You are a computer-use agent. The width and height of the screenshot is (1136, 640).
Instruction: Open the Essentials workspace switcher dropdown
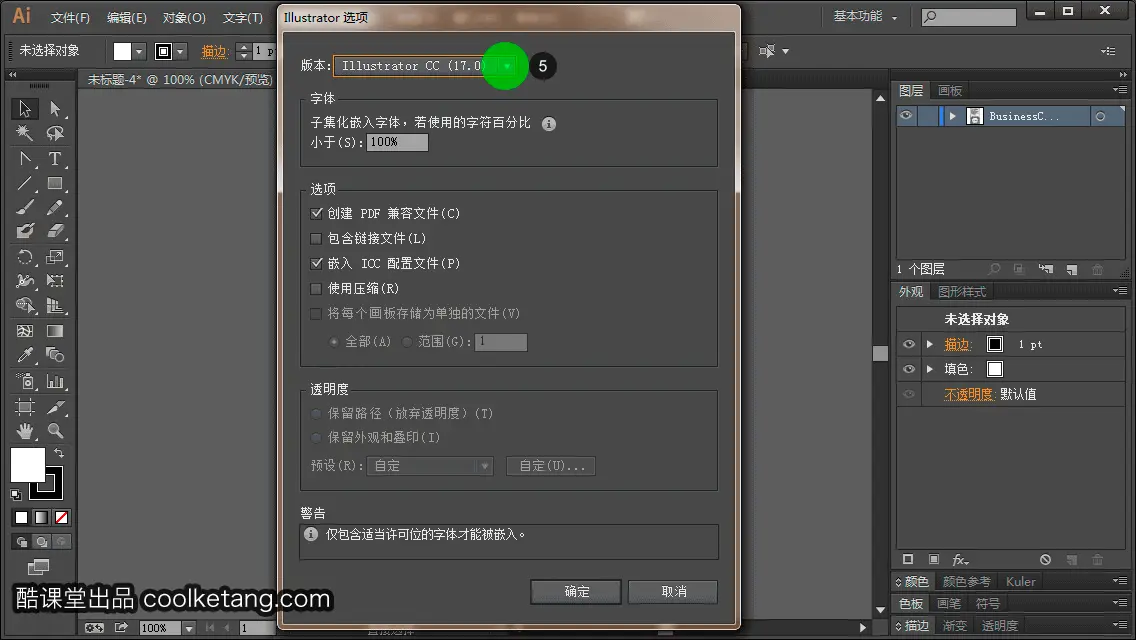866,16
